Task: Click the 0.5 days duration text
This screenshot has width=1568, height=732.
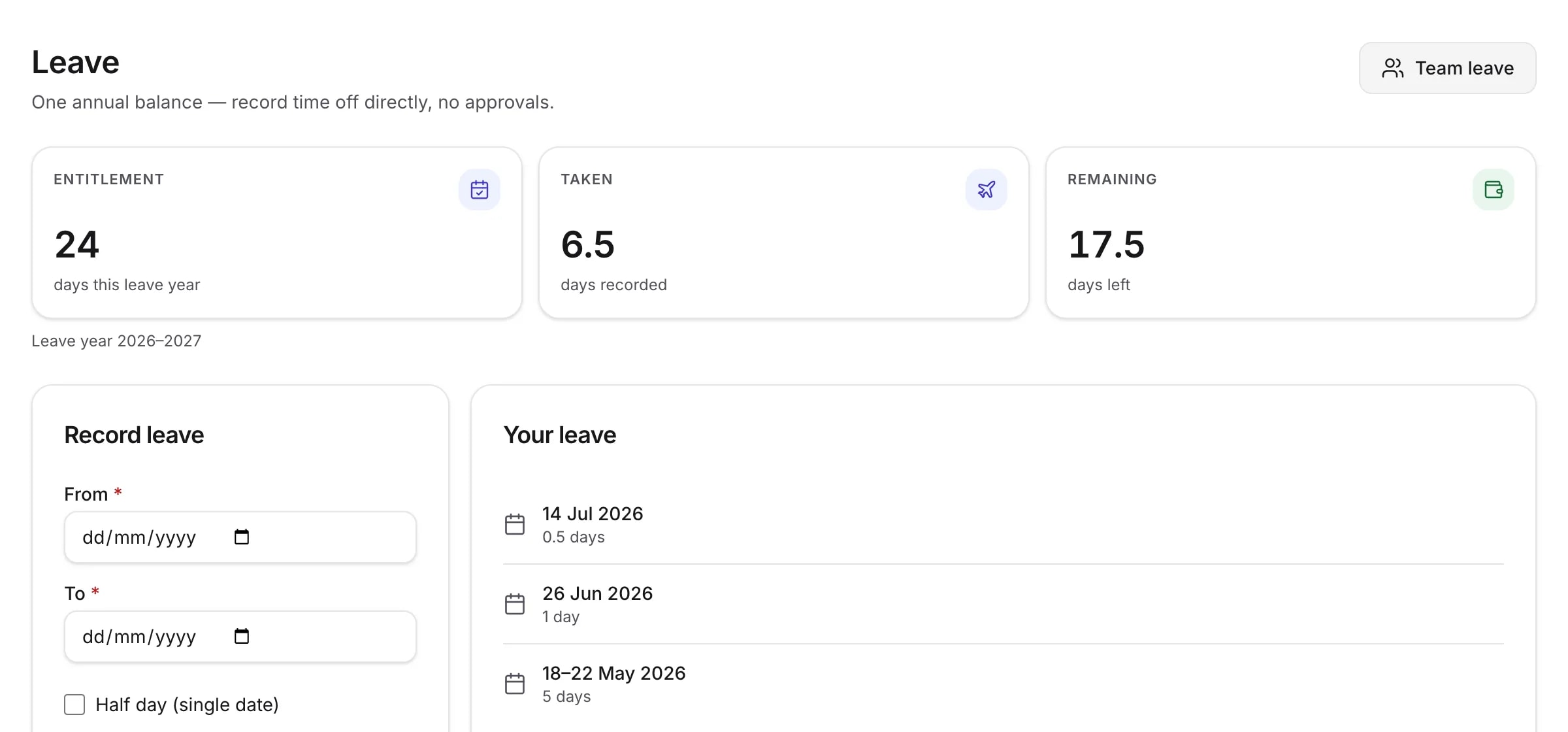Action: point(573,537)
